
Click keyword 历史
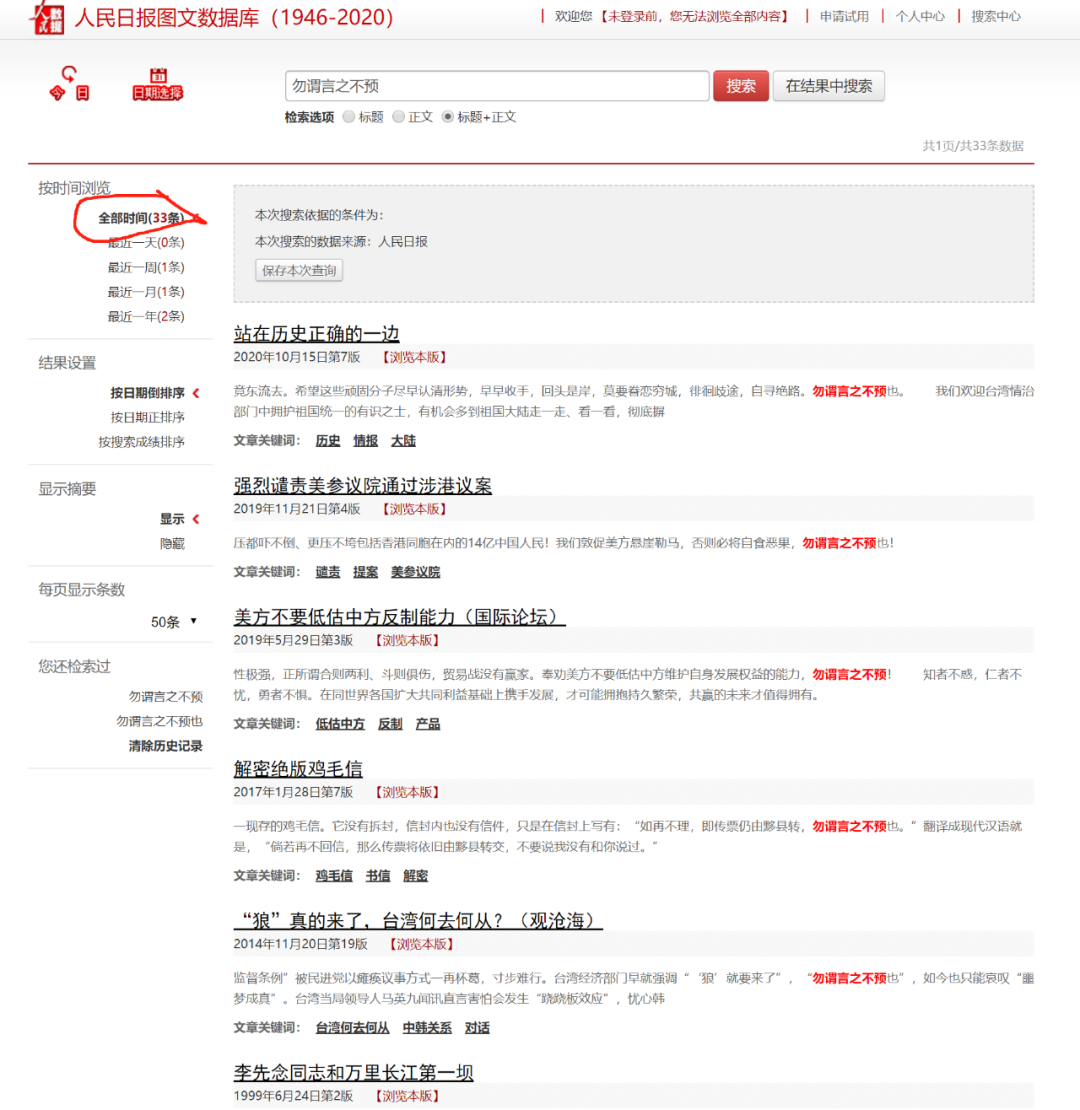(x=328, y=441)
